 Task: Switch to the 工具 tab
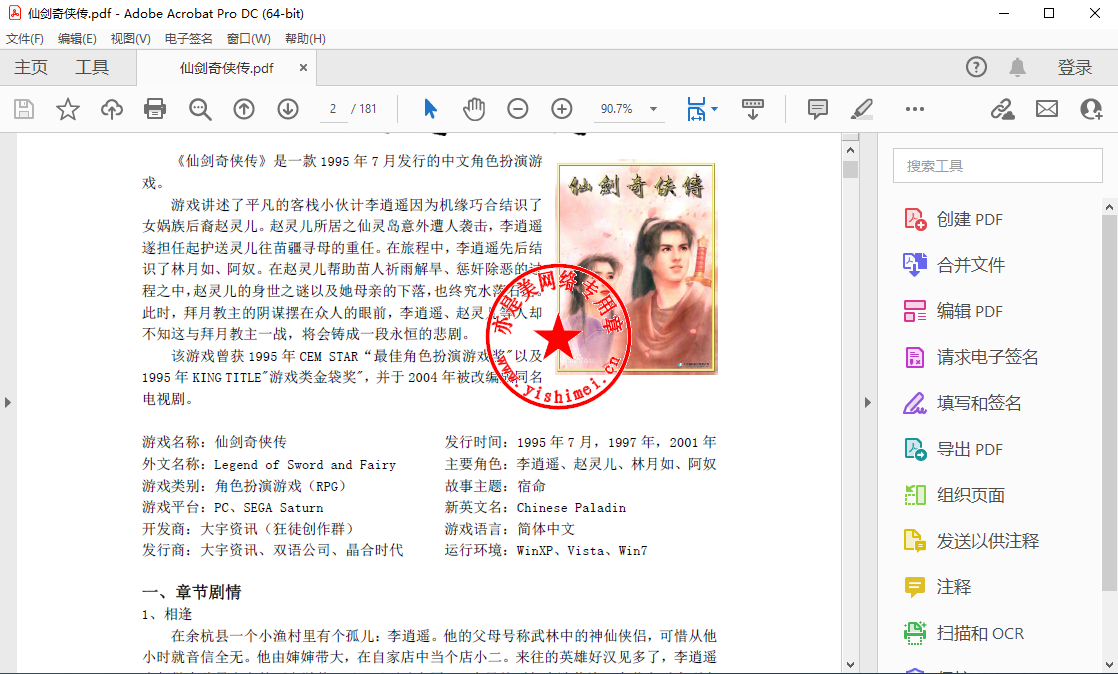pyautogui.click(x=92, y=67)
